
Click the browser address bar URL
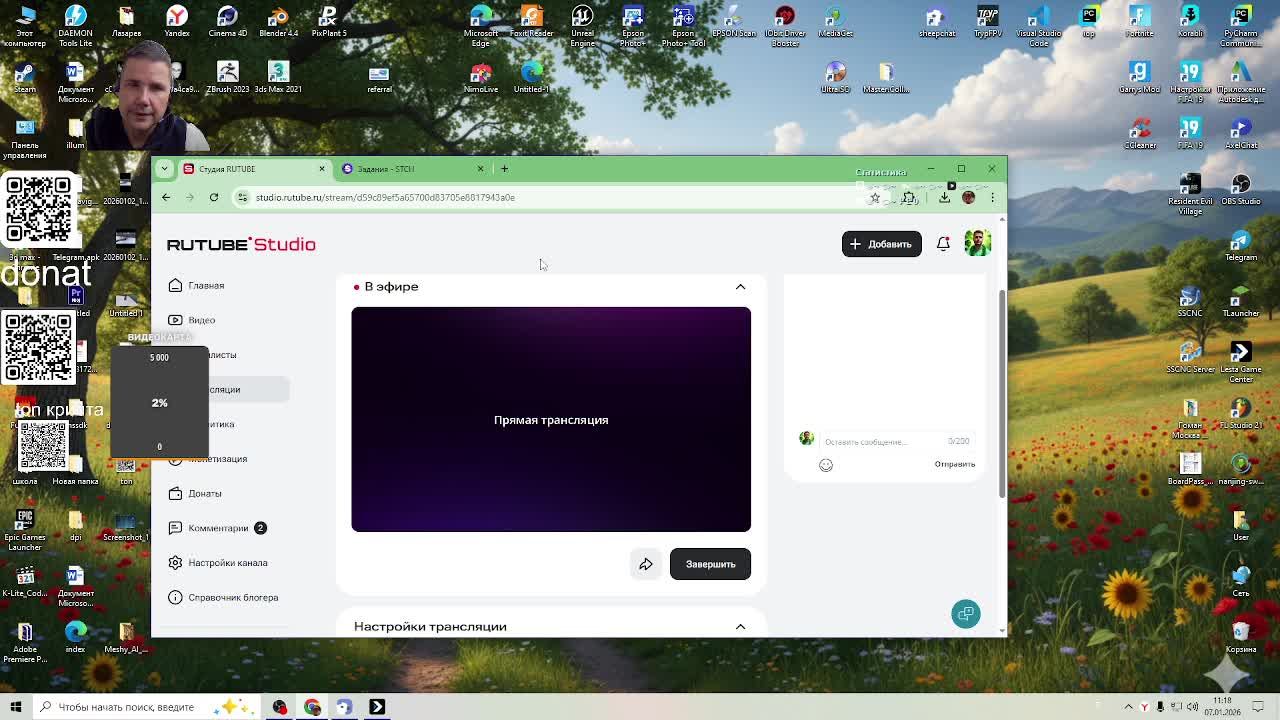[x=385, y=198]
